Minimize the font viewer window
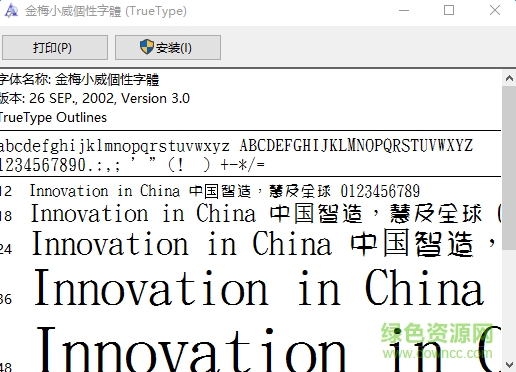 pos(404,11)
